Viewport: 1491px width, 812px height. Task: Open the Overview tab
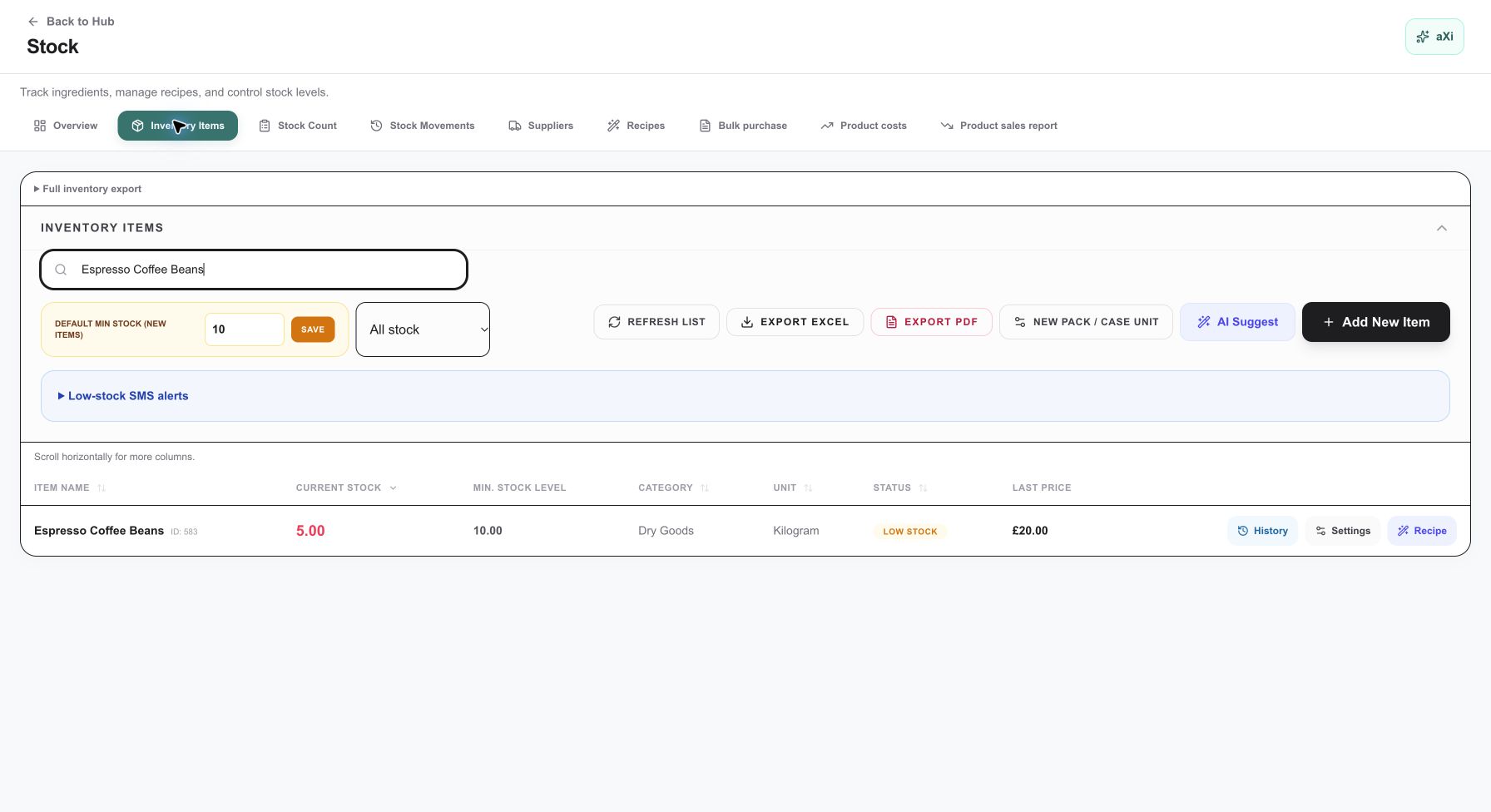pos(65,126)
